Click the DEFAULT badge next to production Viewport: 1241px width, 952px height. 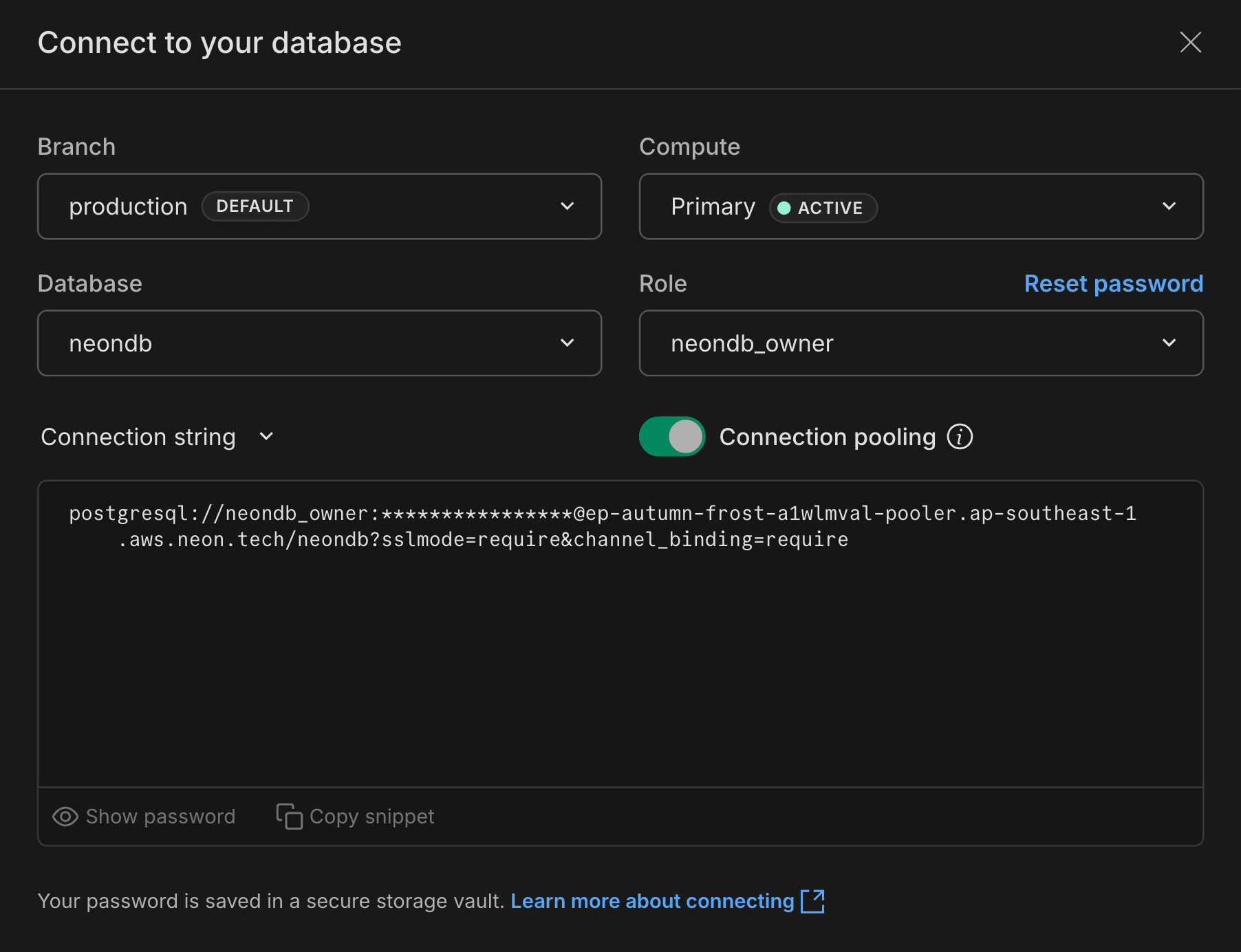pyautogui.click(x=255, y=206)
